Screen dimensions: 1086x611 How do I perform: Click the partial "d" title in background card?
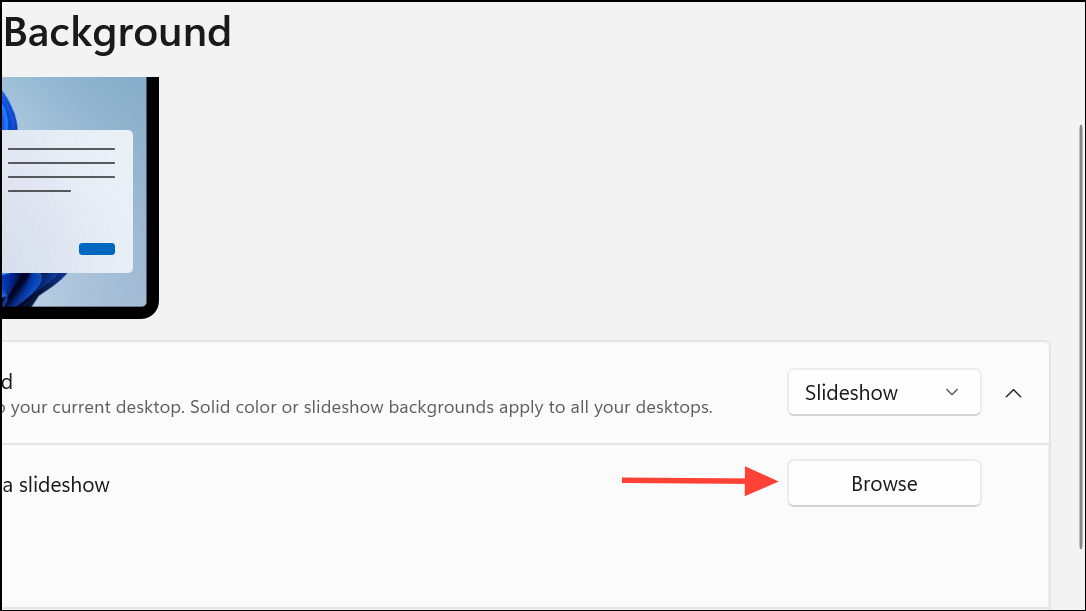tap(7, 381)
